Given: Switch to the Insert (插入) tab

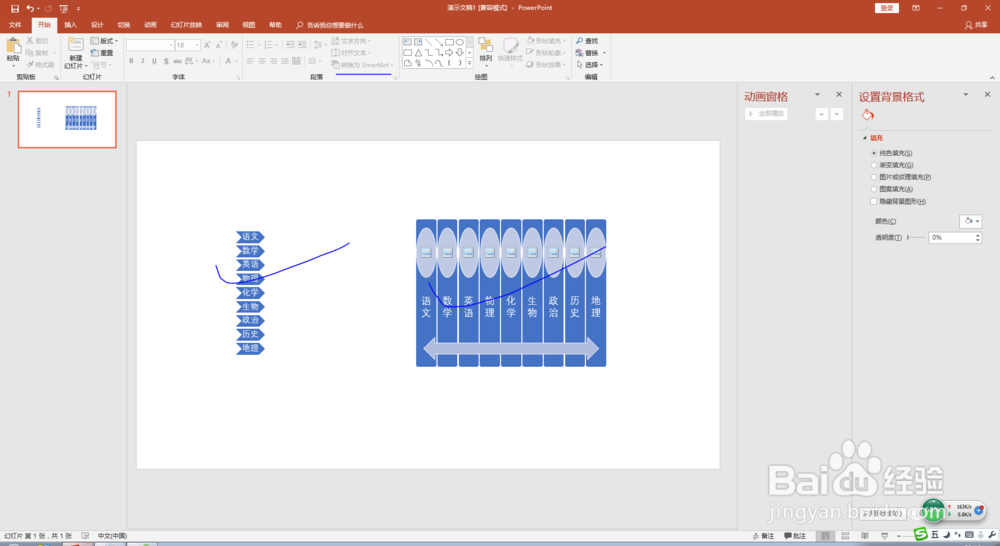Looking at the screenshot, I should (x=70, y=25).
